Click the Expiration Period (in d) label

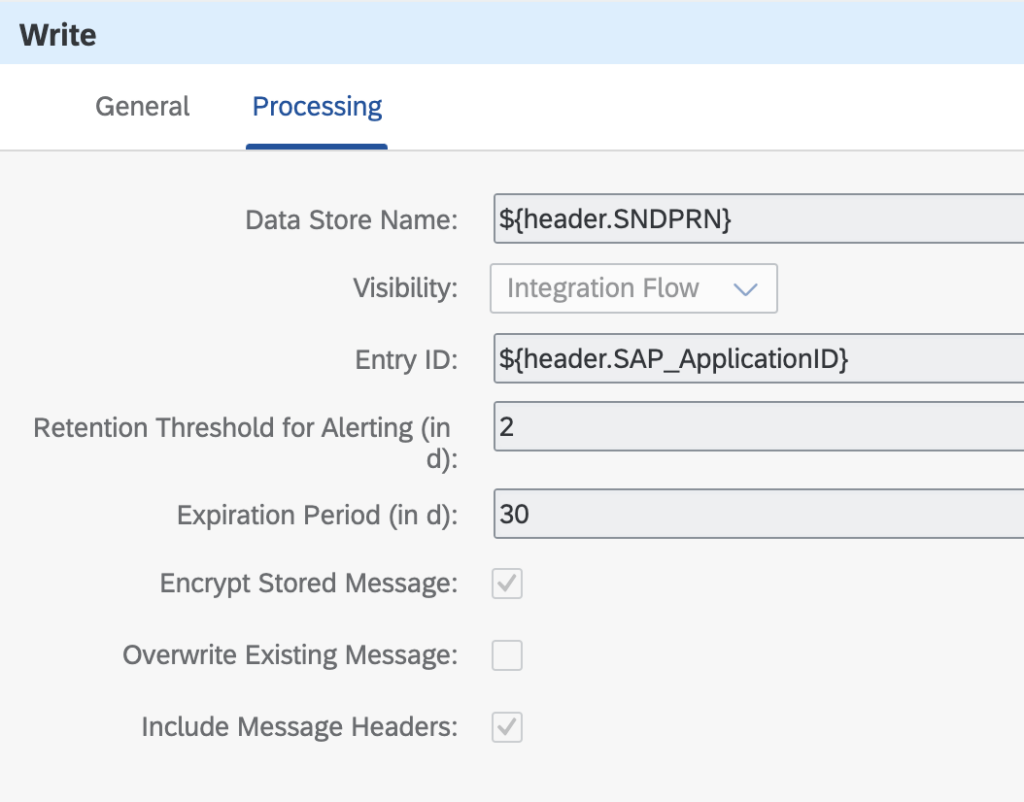[x=317, y=515]
